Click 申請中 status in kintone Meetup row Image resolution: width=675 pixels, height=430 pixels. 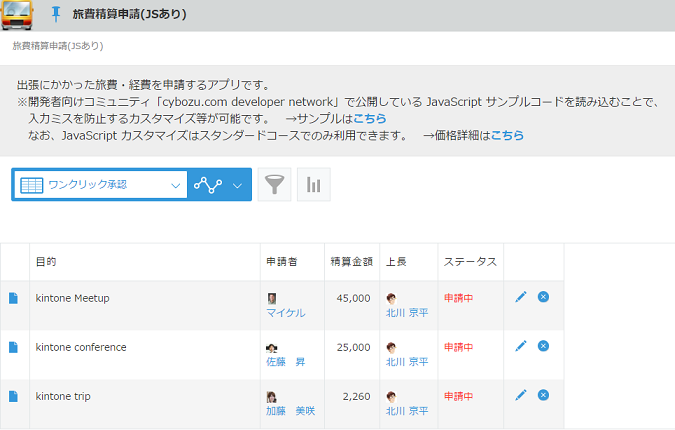458,298
